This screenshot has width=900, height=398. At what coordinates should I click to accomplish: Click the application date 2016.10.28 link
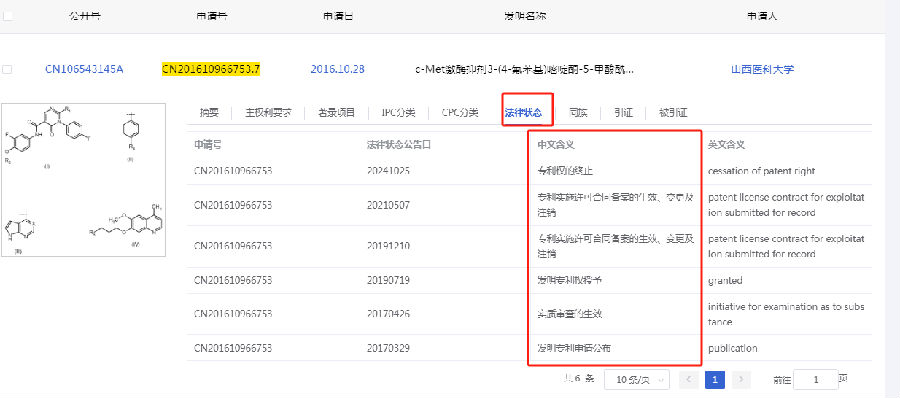point(338,69)
